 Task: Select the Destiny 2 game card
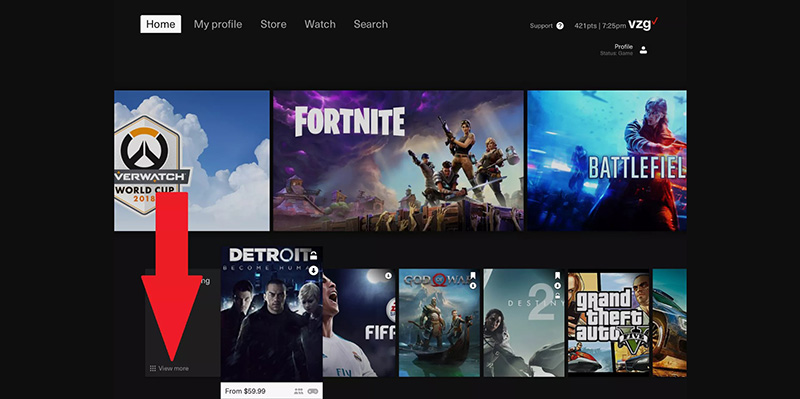coord(524,322)
